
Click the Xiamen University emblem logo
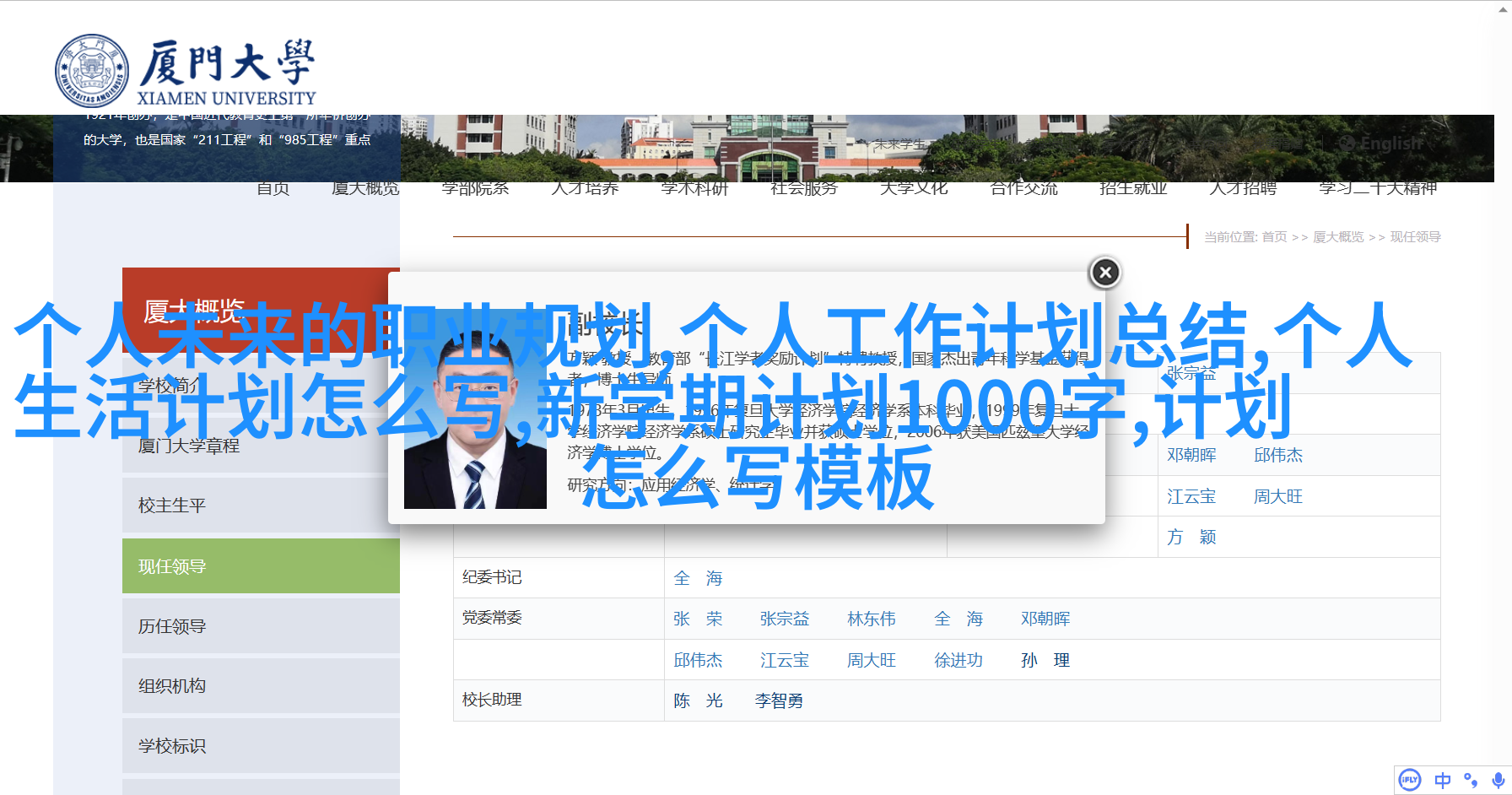point(92,72)
